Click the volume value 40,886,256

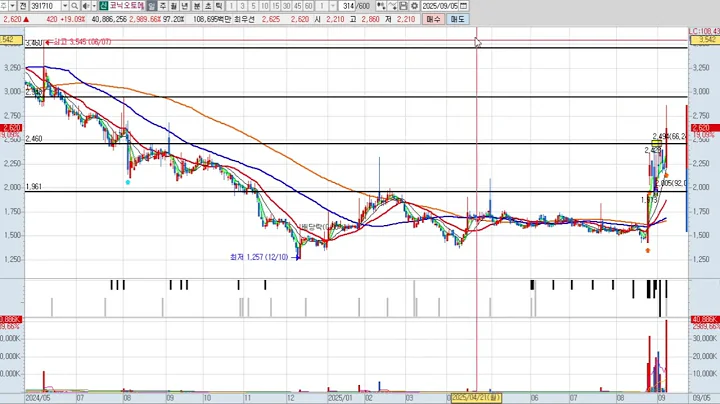(x=109, y=19)
